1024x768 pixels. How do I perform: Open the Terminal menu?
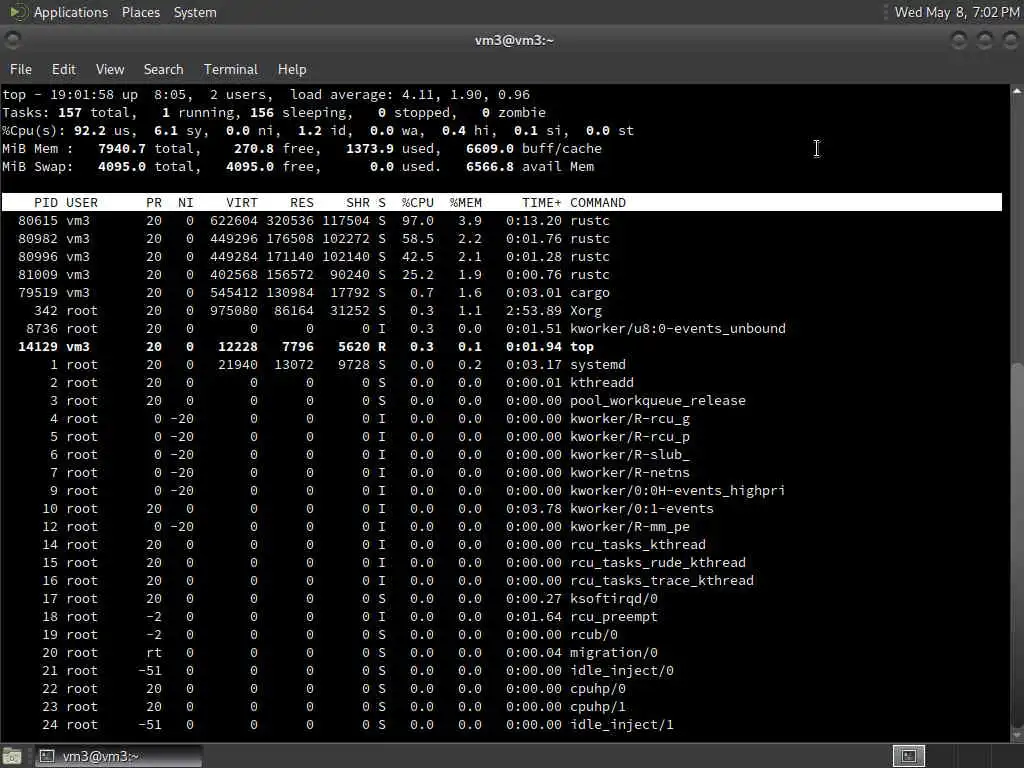(231, 69)
